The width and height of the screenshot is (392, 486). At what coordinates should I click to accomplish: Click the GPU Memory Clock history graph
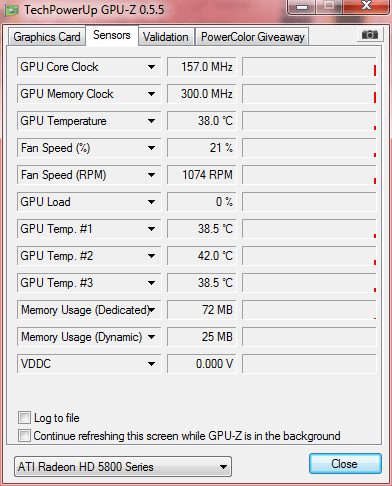click(309, 94)
